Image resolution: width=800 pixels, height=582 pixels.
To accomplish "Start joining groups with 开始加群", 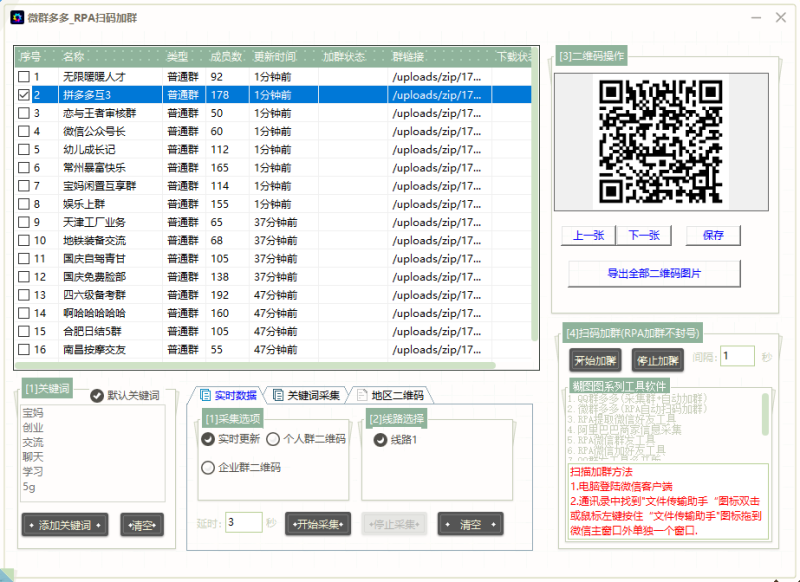I will (x=597, y=361).
